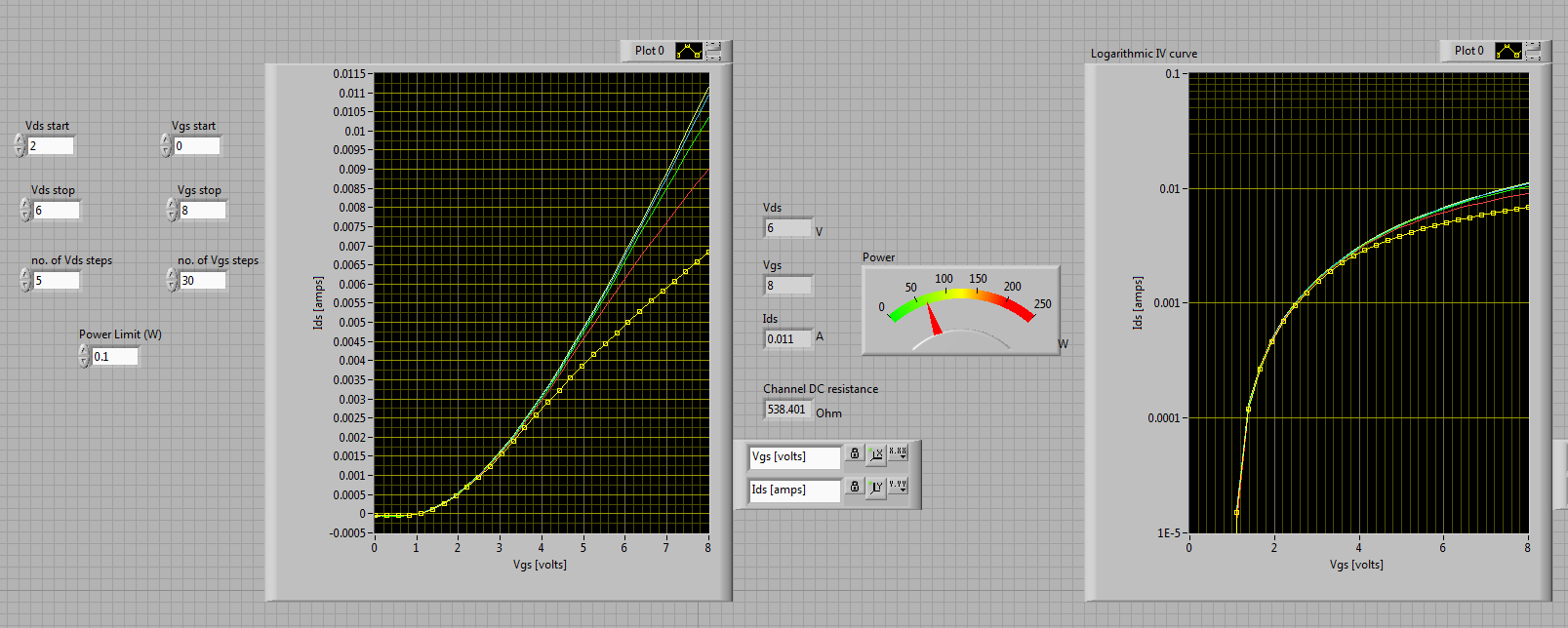Viewport: 1568px width, 628px height.
Task: Decrement the Vds start value
Action: [20, 151]
